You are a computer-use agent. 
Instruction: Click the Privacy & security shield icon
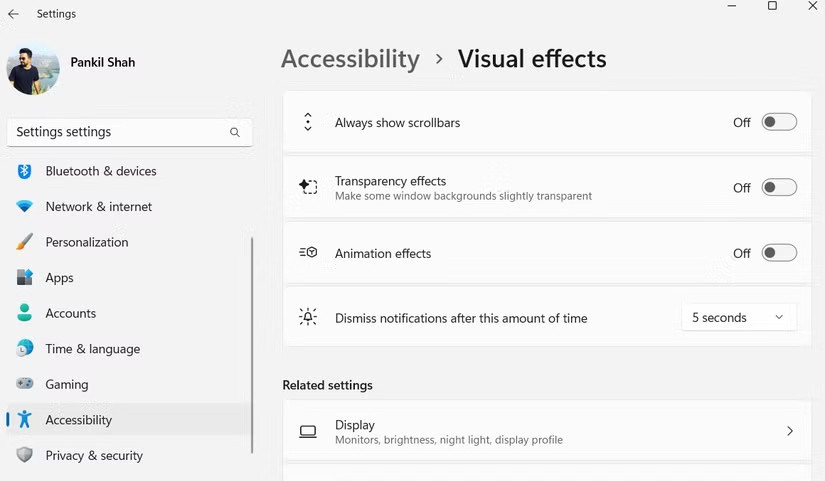[x=25, y=455]
